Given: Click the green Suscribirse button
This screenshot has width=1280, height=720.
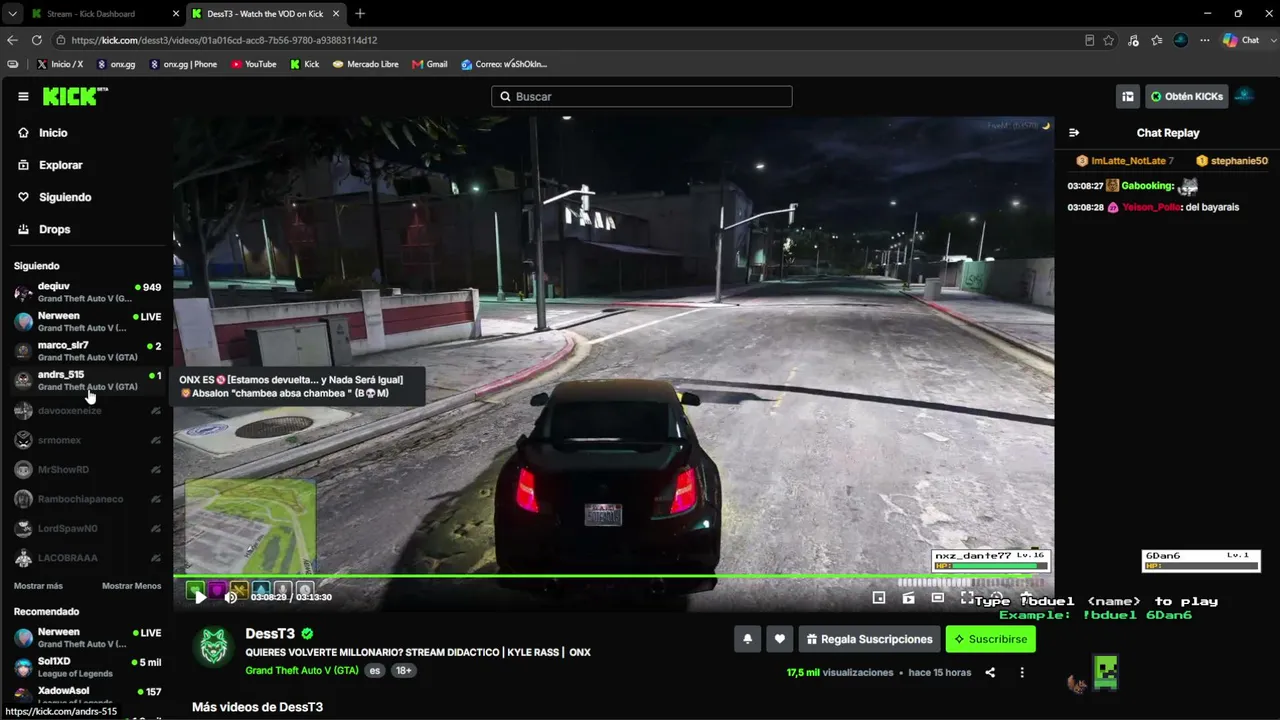Looking at the screenshot, I should (991, 639).
